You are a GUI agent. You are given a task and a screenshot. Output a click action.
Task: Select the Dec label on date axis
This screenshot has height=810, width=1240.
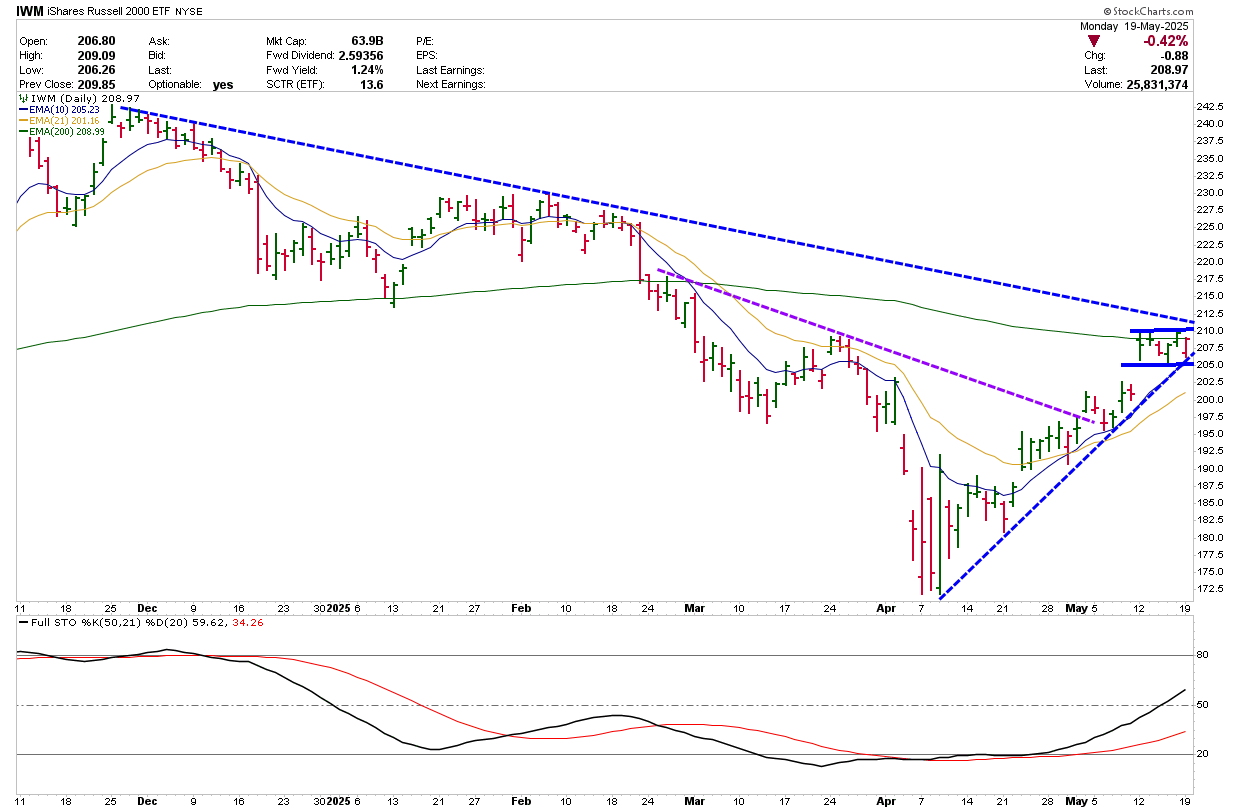[145, 607]
